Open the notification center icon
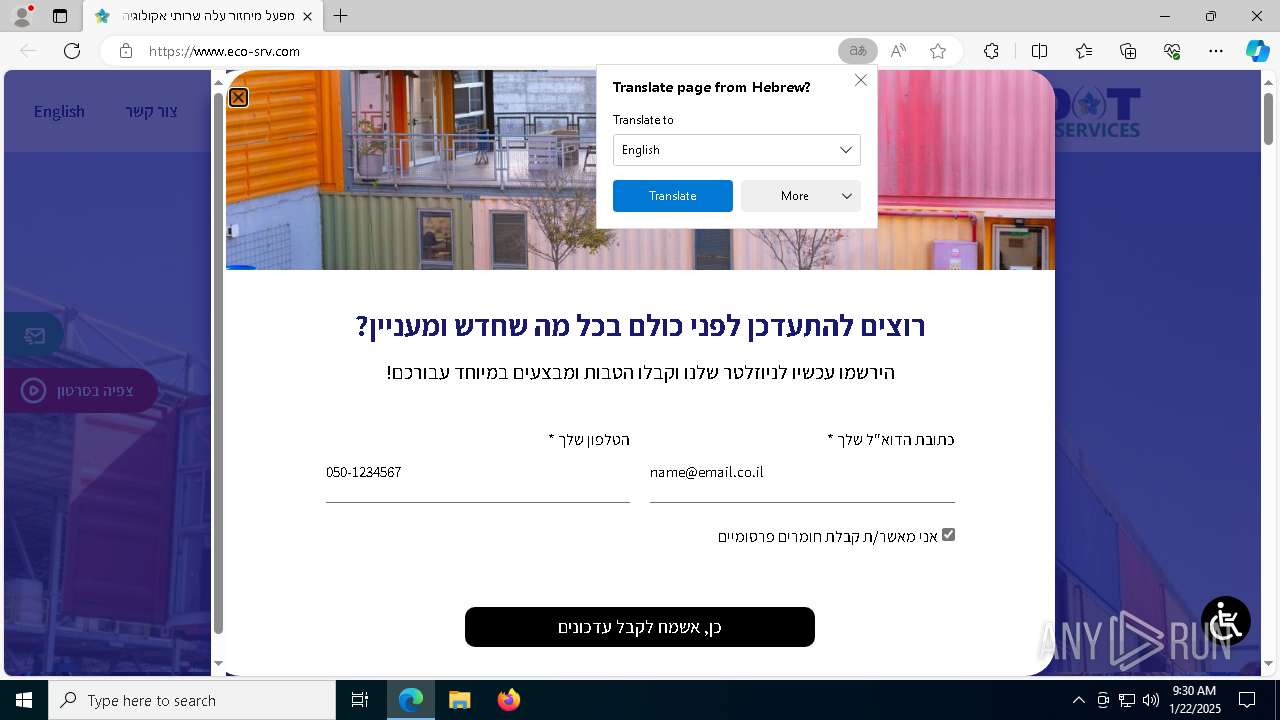This screenshot has width=1280, height=720. coord(1247,700)
